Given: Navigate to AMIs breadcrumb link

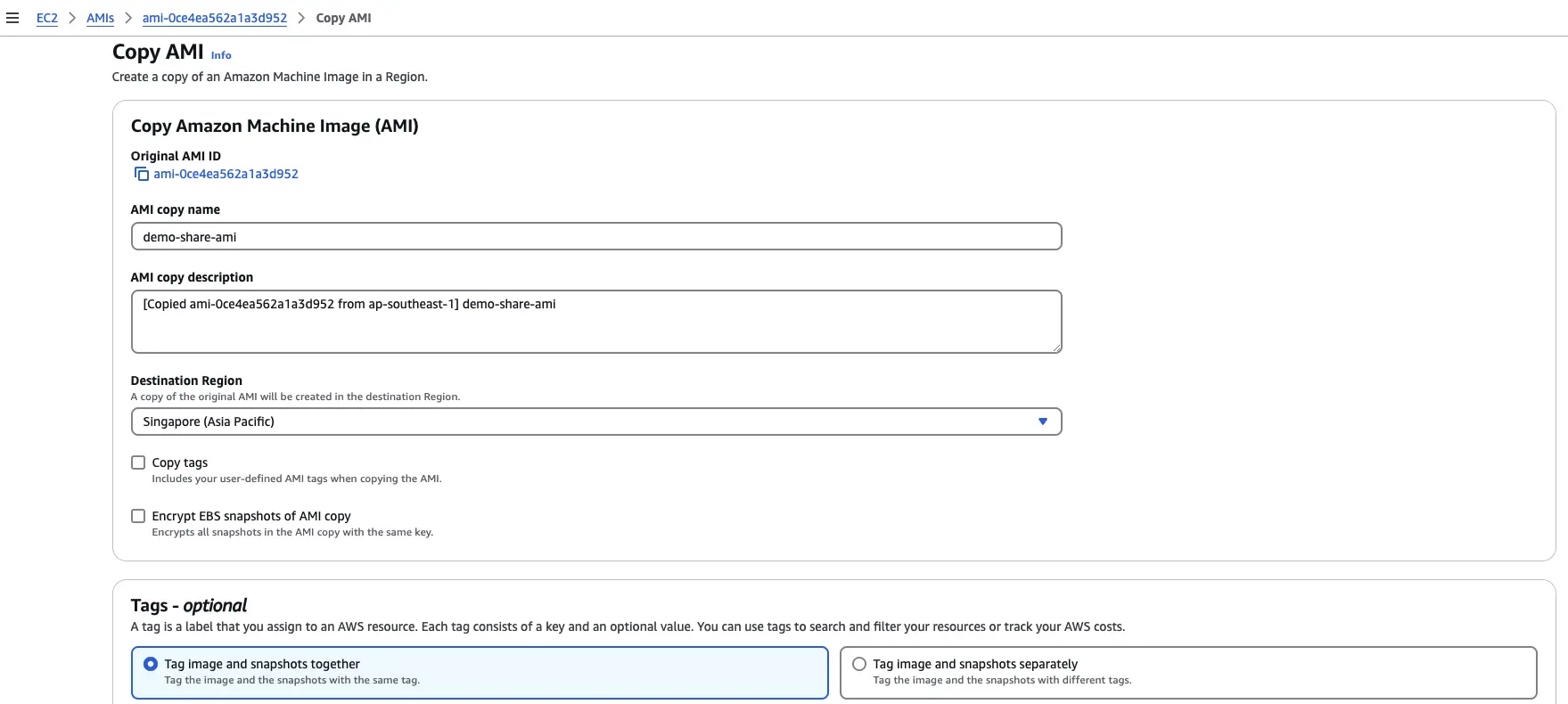Looking at the screenshot, I should coord(100,18).
